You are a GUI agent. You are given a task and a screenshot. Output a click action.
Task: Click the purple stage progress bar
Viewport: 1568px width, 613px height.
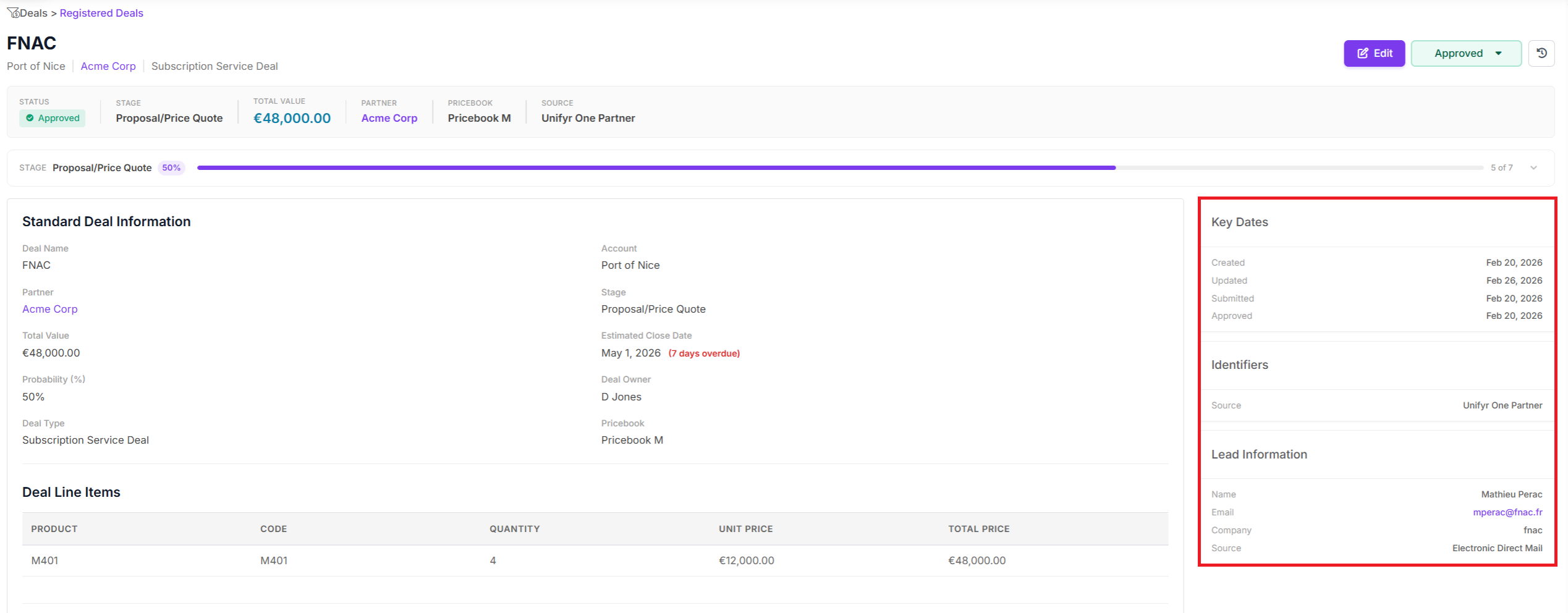(x=656, y=167)
